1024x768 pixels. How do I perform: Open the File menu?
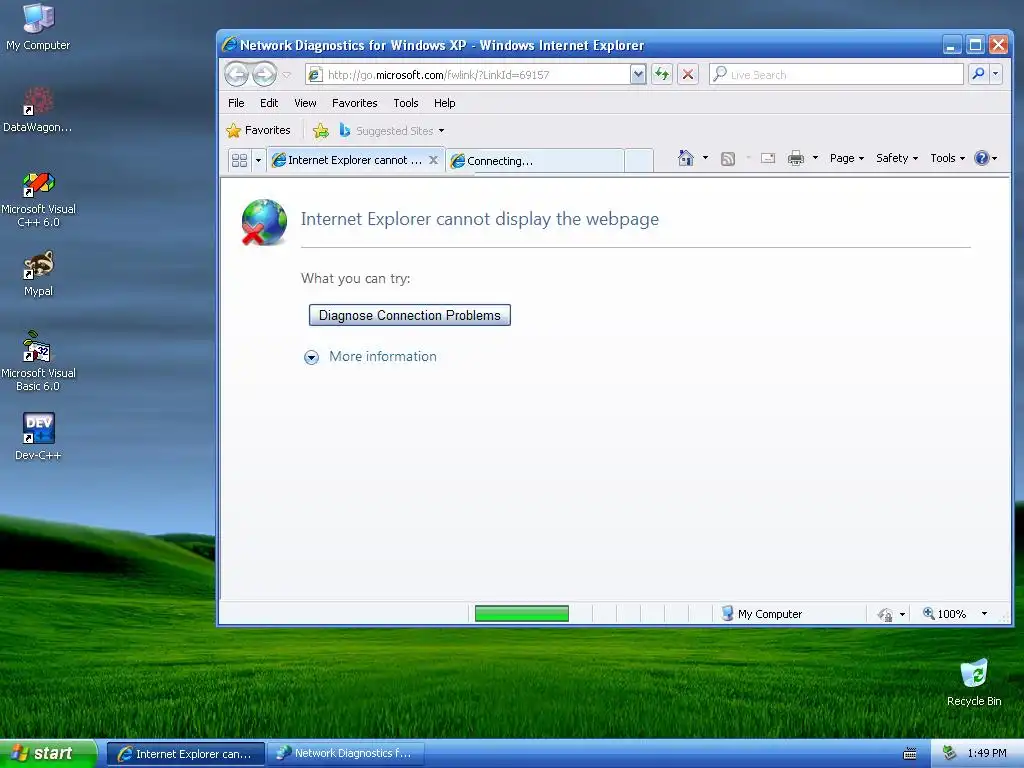pyautogui.click(x=236, y=103)
